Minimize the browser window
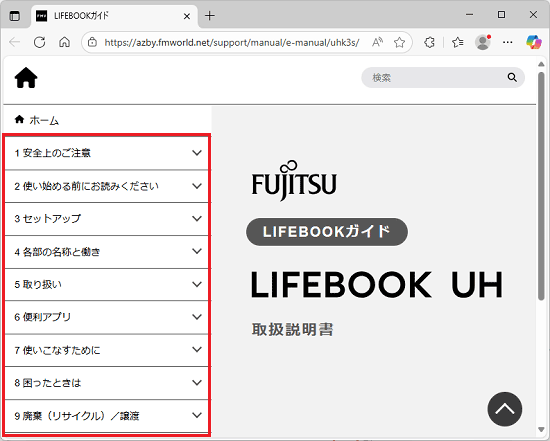Image resolution: width=550 pixels, height=441 pixels. click(469, 15)
